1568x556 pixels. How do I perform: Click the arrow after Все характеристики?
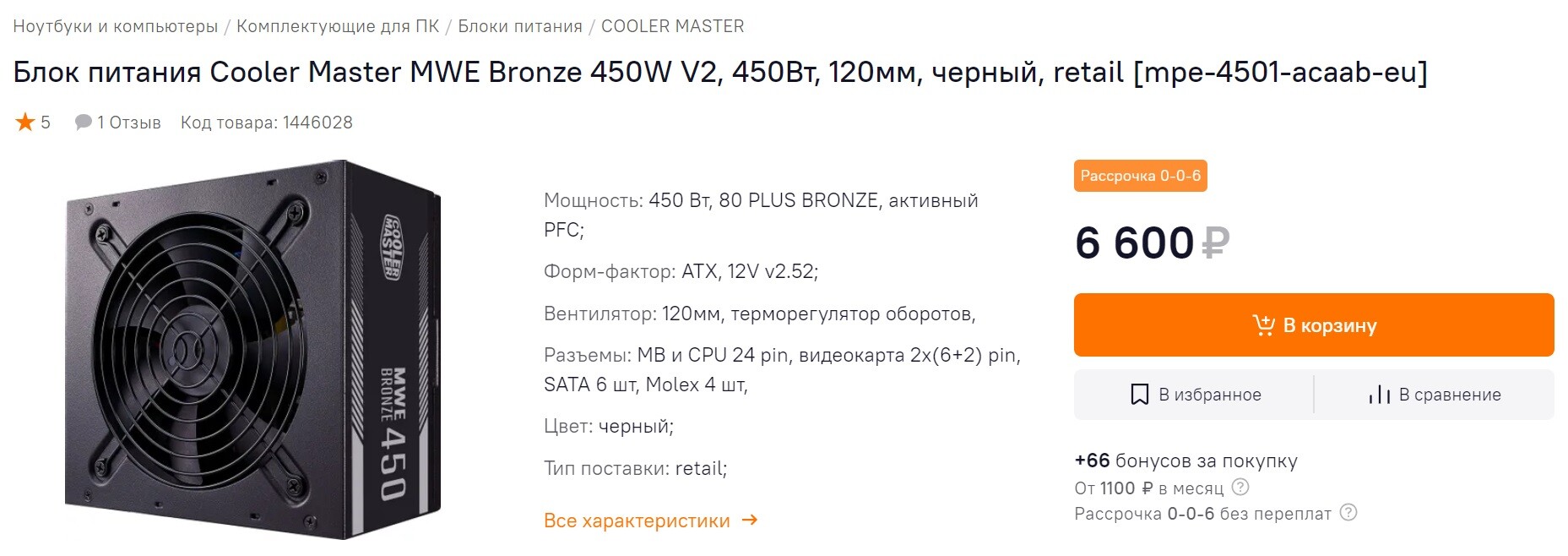749,521
